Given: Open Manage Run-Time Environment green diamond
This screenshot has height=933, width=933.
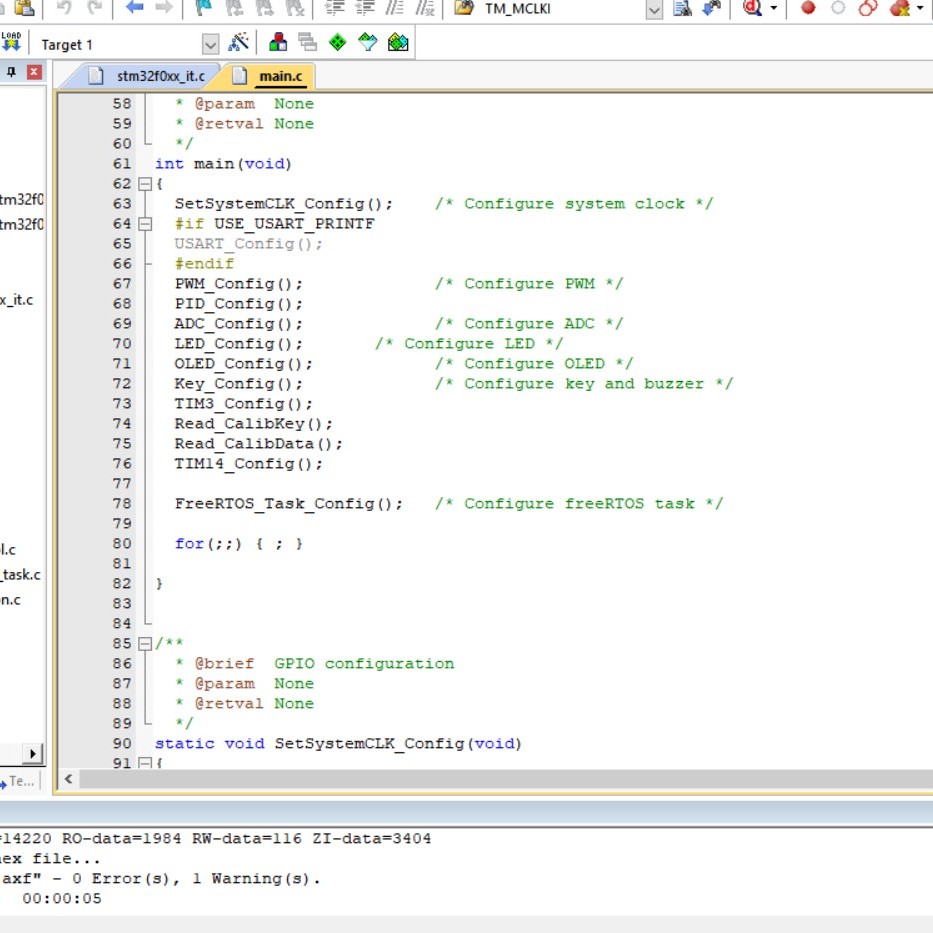Looking at the screenshot, I should tap(337, 42).
